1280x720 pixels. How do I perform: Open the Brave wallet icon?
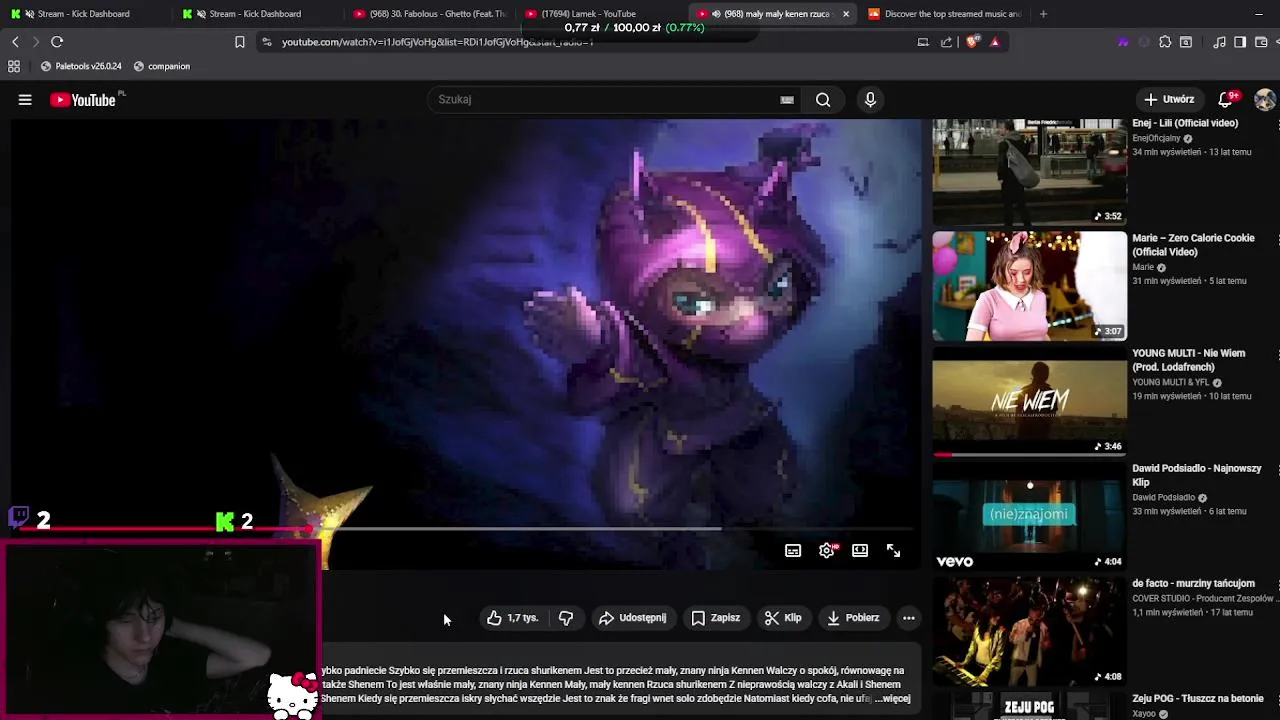coord(1261,42)
